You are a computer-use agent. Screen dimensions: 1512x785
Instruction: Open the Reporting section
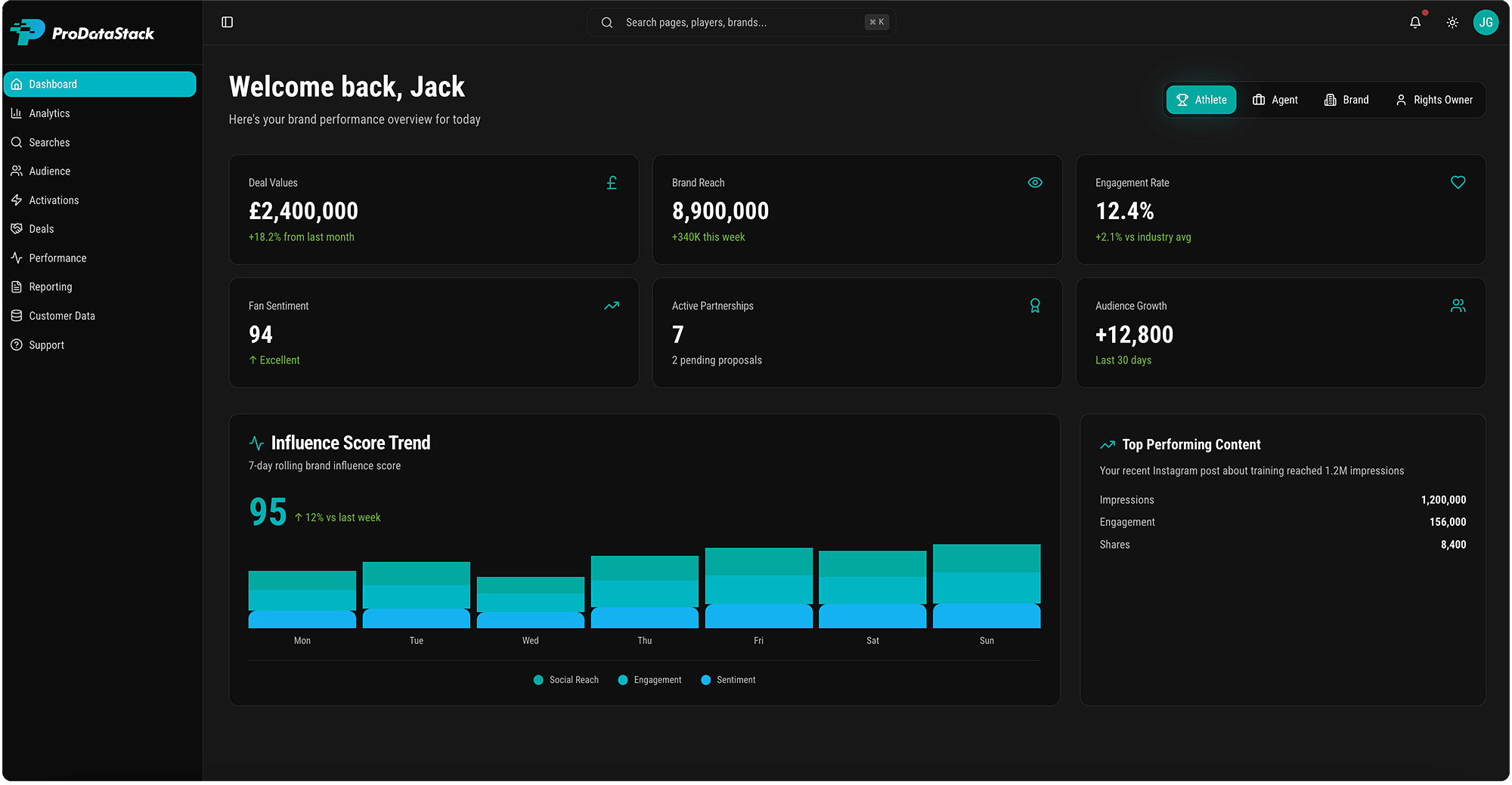50,286
